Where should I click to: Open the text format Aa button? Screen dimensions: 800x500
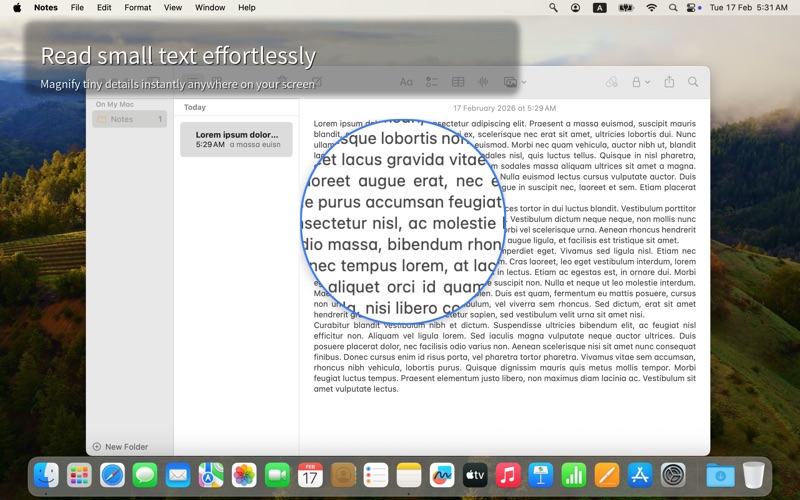pyautogui.click(x=406, y=82)
